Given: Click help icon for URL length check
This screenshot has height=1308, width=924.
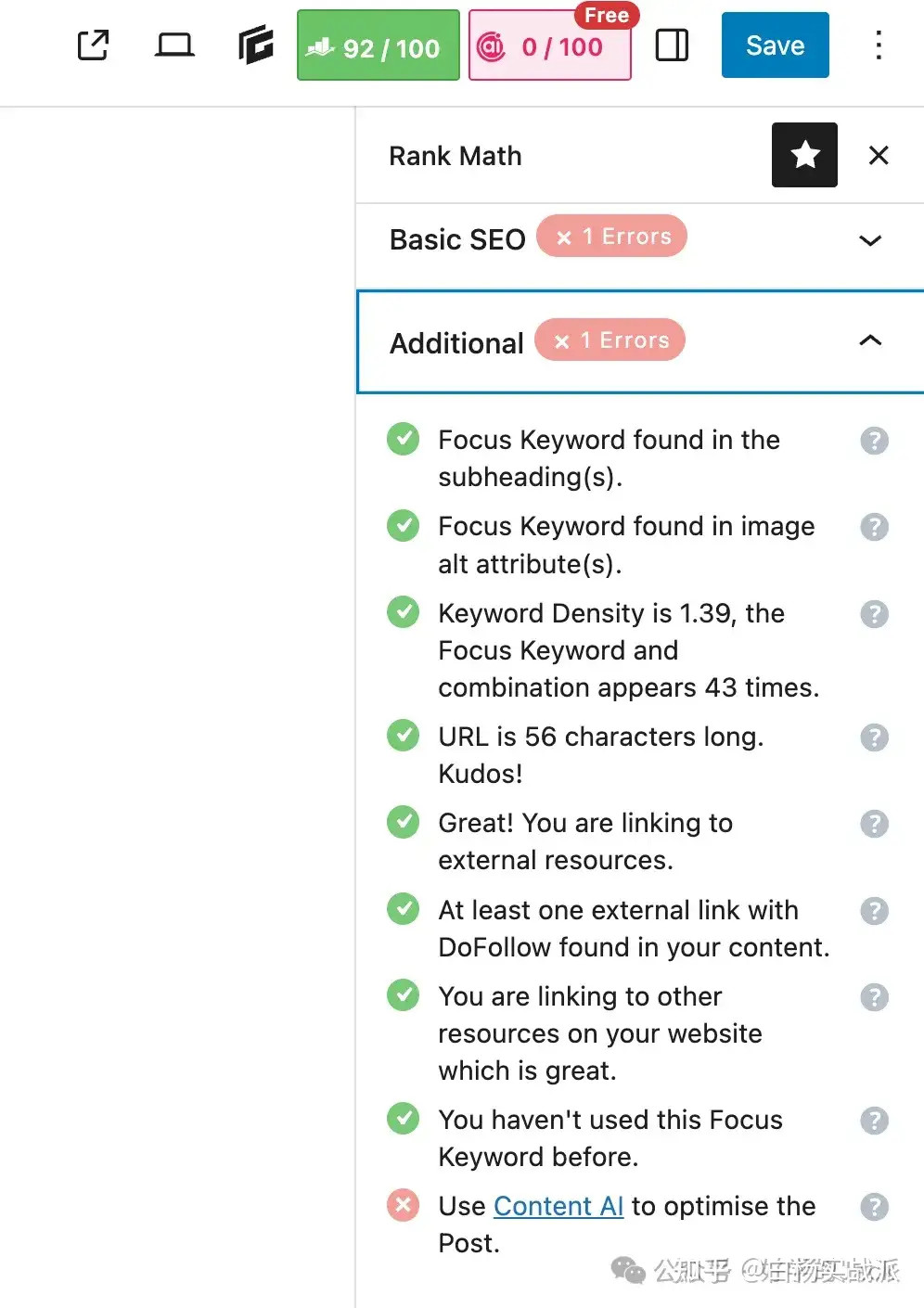Looking at the screenshot, I should click(874, 737).
